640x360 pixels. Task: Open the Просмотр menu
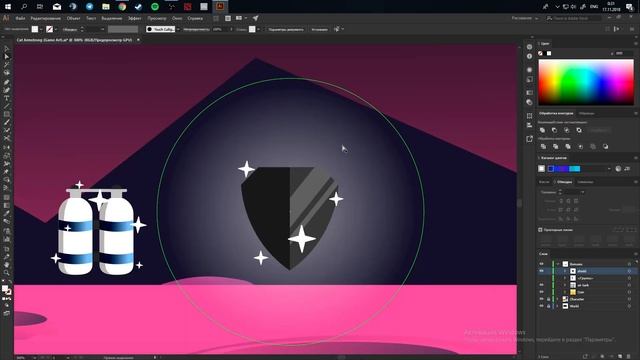(x=157, y=18)
